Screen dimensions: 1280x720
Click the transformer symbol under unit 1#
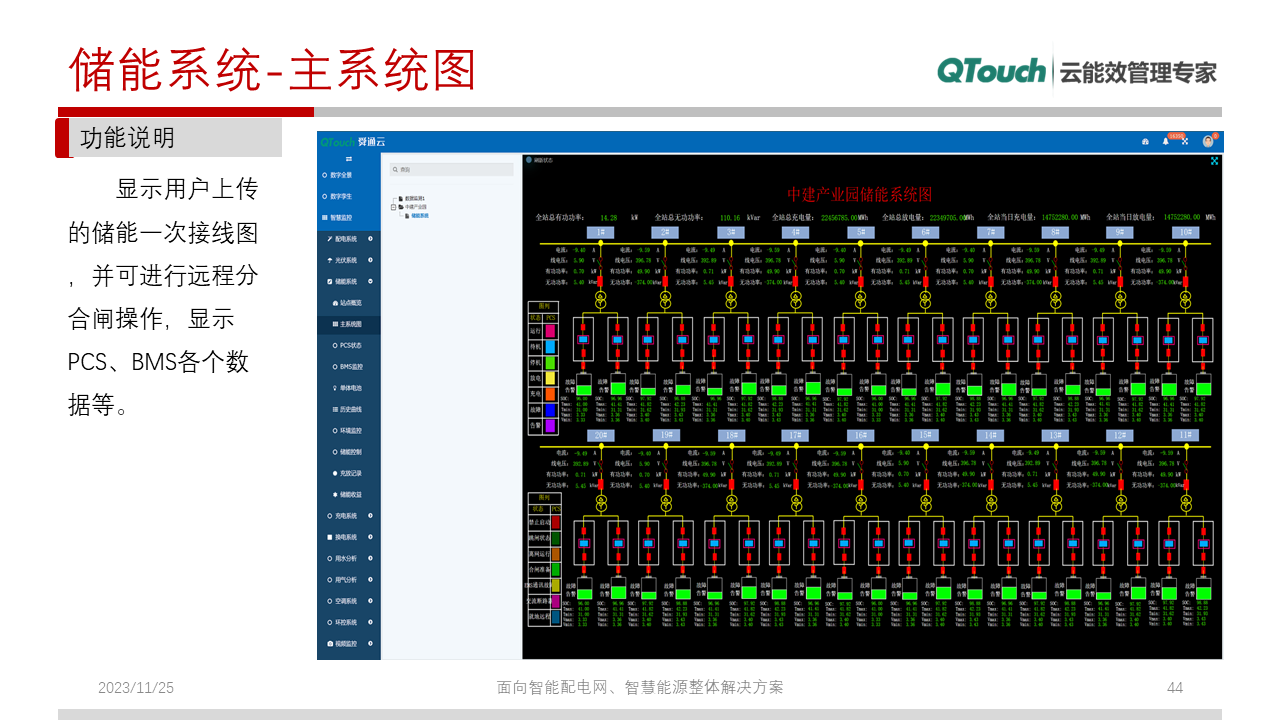600,298
